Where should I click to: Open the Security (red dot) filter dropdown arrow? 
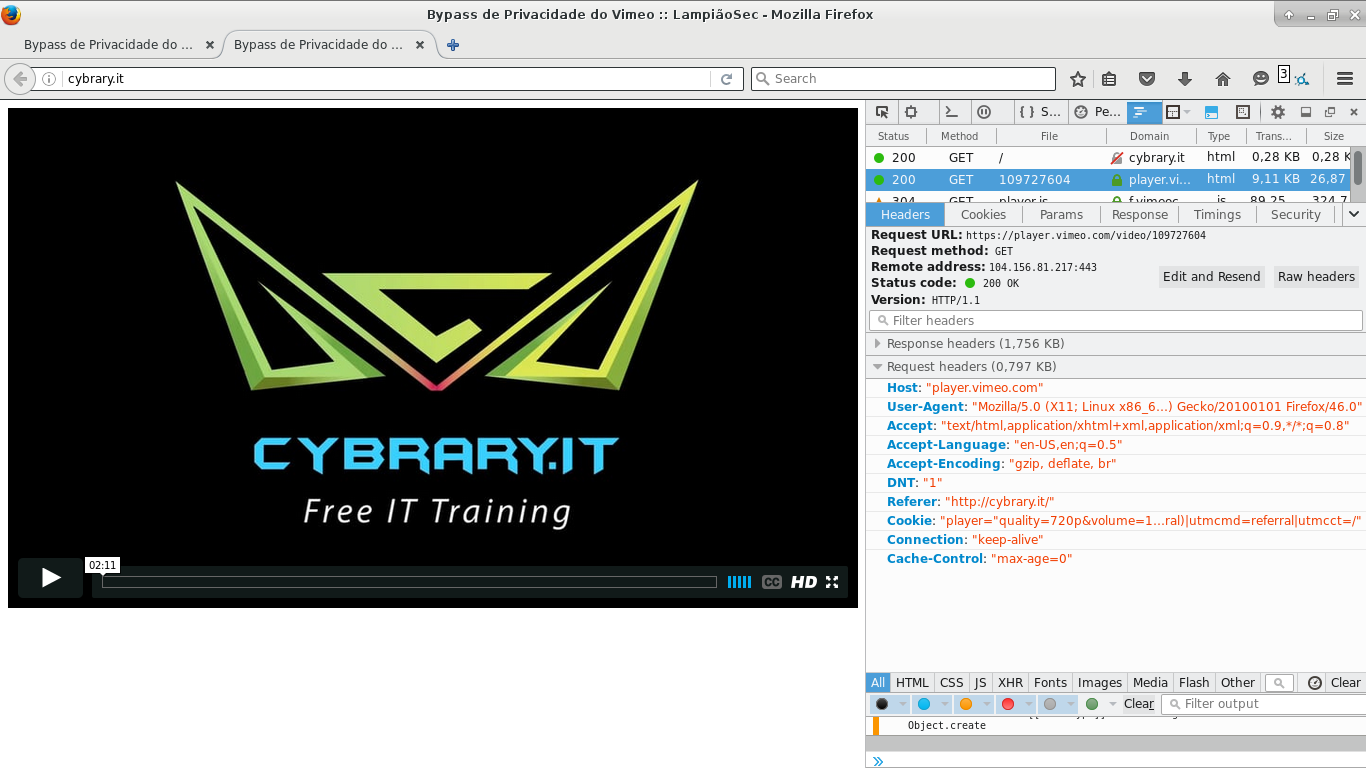(1029, 704)
